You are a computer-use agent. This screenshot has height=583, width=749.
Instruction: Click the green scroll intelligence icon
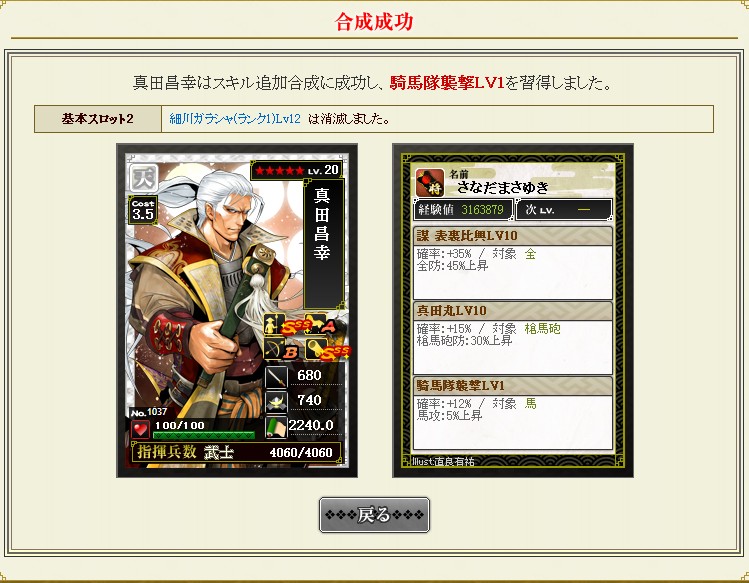(277, 427)
